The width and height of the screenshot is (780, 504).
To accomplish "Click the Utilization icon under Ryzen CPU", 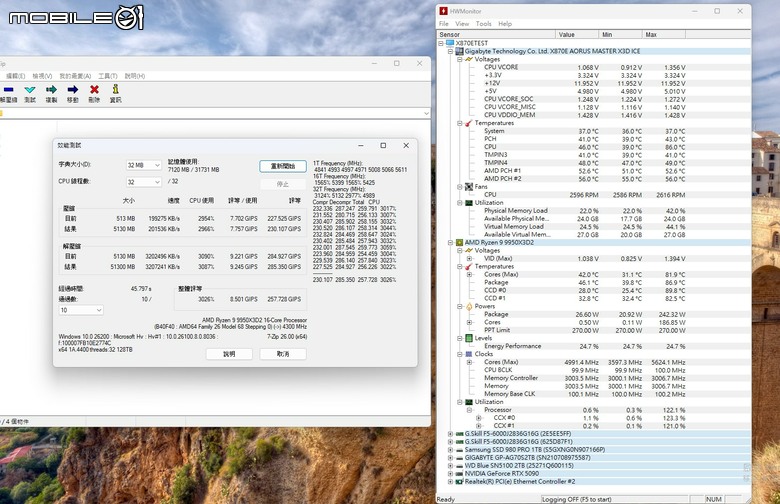I will click(x=469, y=402).
